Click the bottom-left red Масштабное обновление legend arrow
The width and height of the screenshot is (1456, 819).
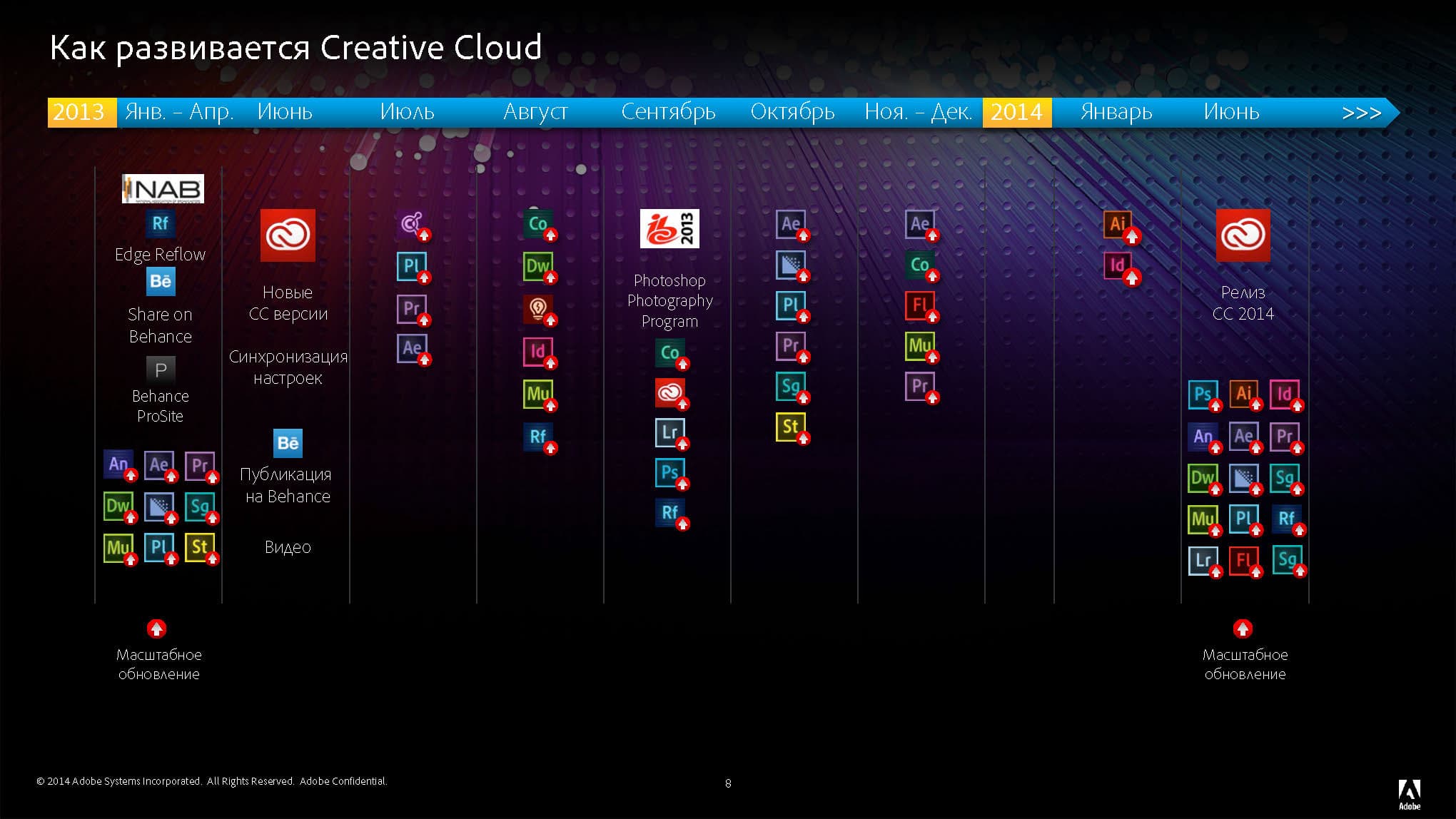(x=156, y=629)
